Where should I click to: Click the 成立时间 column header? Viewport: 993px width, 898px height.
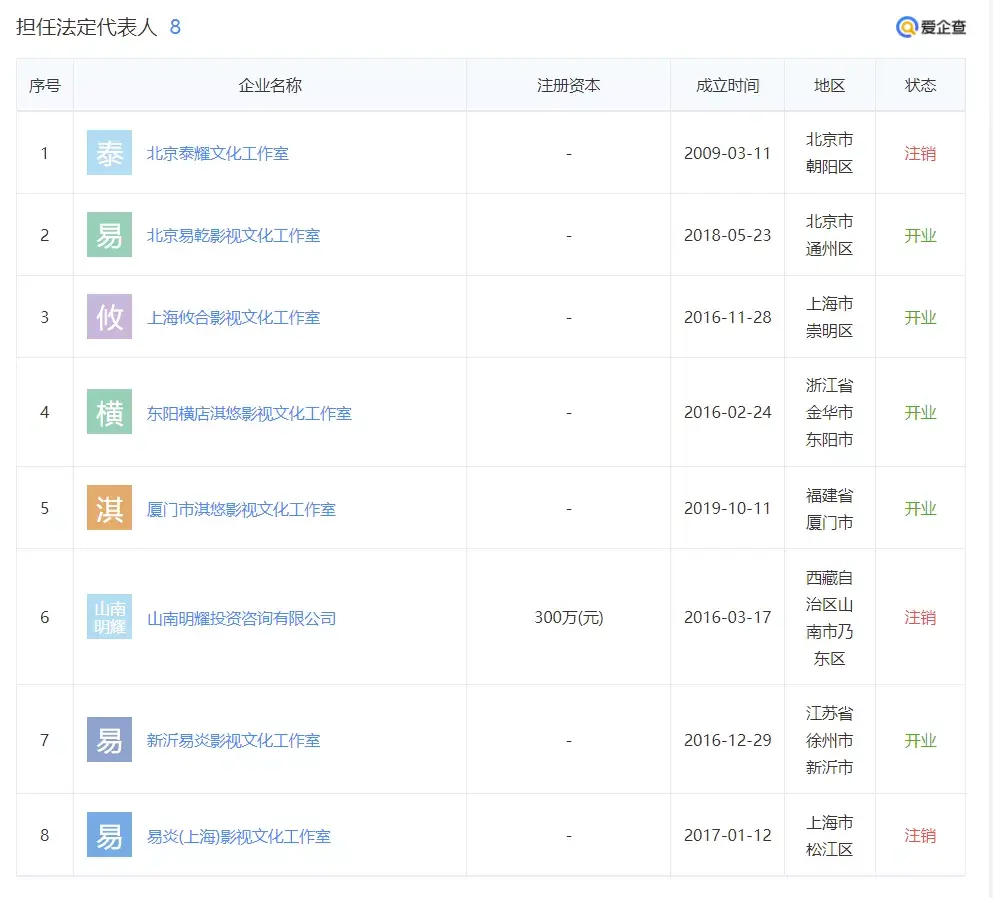click(x=727, y=85)
